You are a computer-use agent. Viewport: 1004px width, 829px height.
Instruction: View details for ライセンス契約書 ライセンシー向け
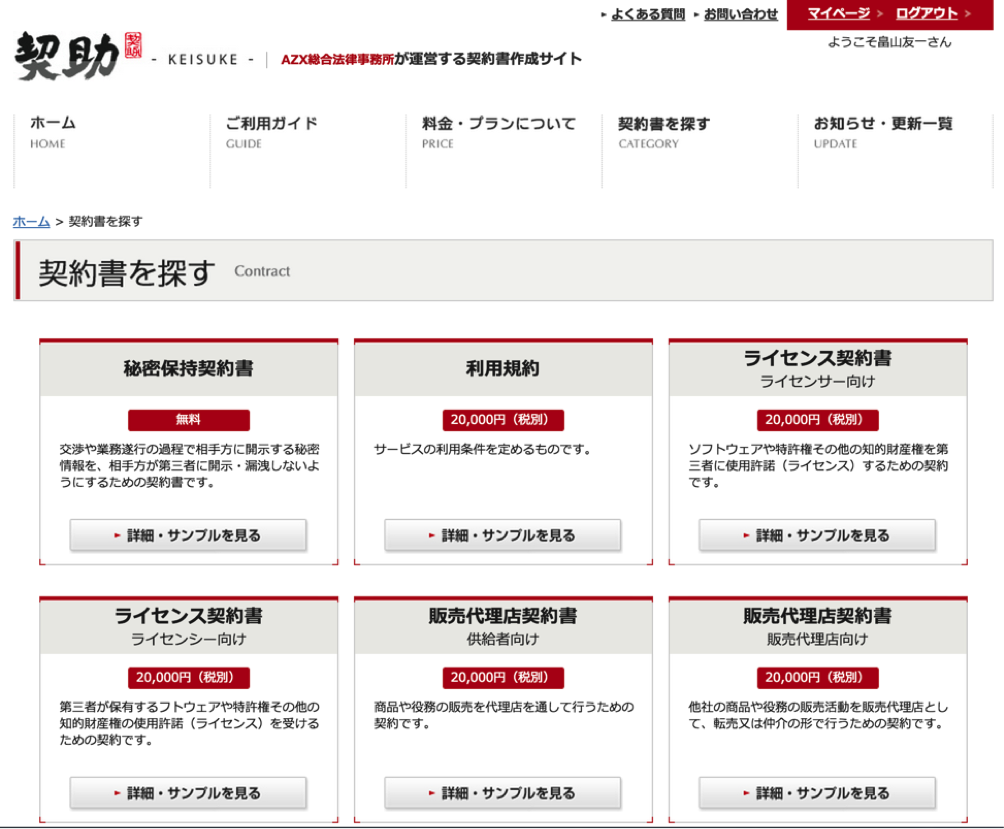[x=188, y=793]
